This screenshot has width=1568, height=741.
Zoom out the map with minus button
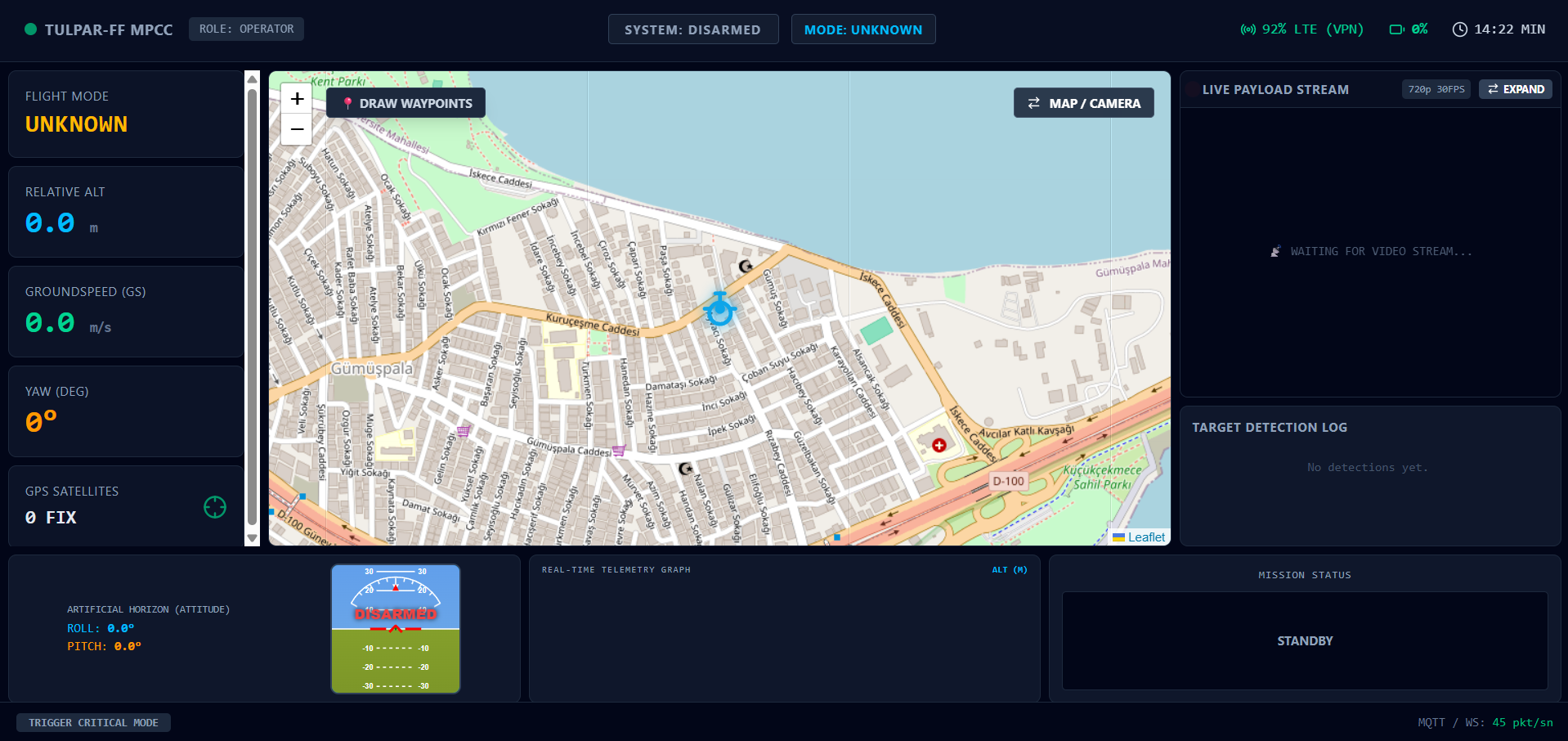tap(297, 129)
